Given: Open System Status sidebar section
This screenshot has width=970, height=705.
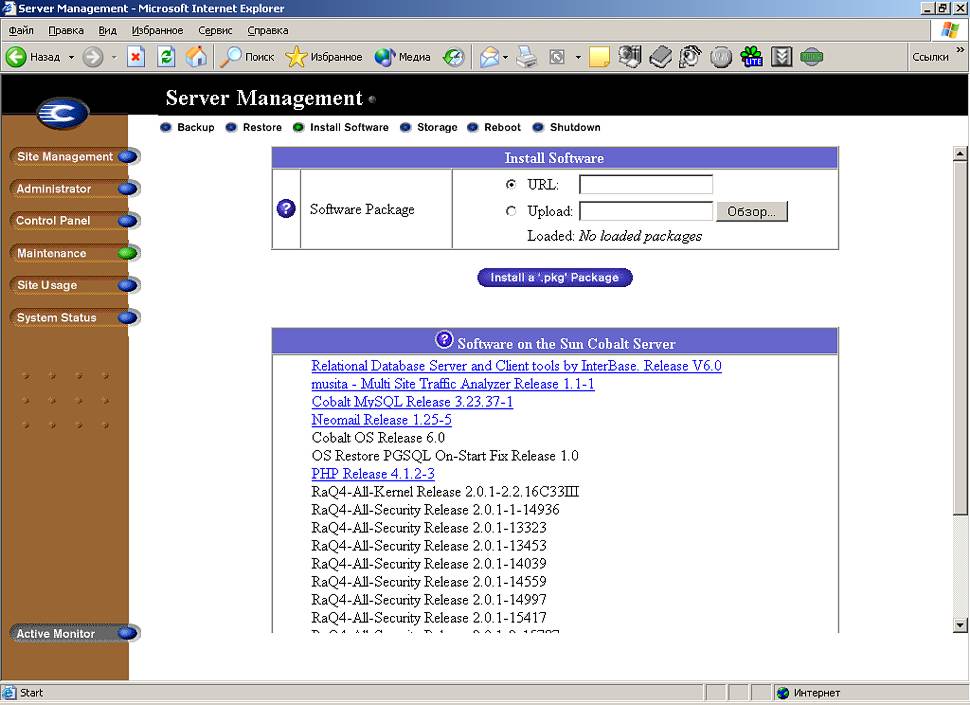Looking at the screenshot, I should (x=75, y=317).
